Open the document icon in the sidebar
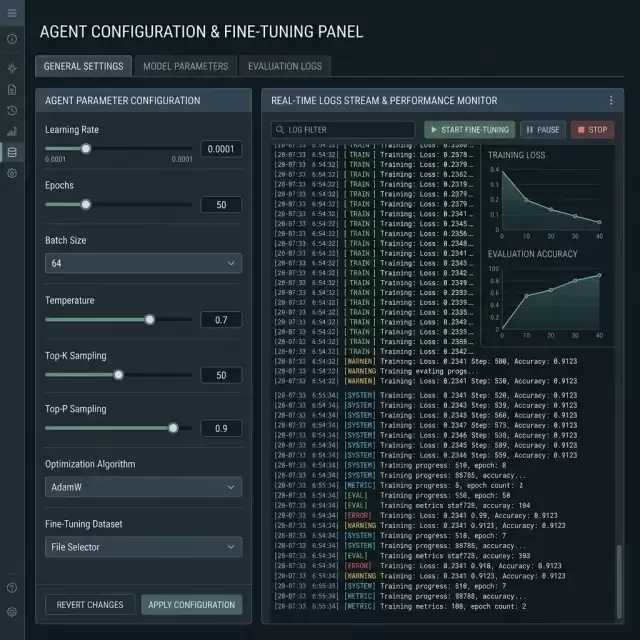This screenshot has width=640, height=640. [12, 89]
